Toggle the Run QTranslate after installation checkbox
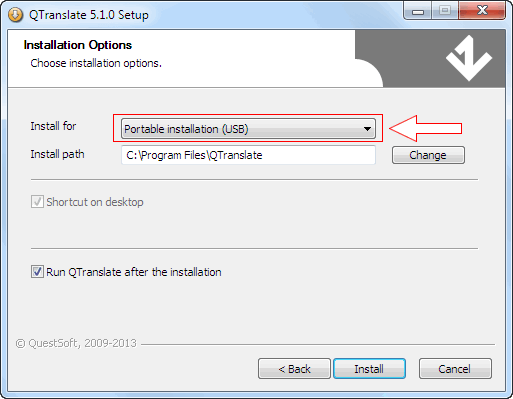 tap(37, 272)
